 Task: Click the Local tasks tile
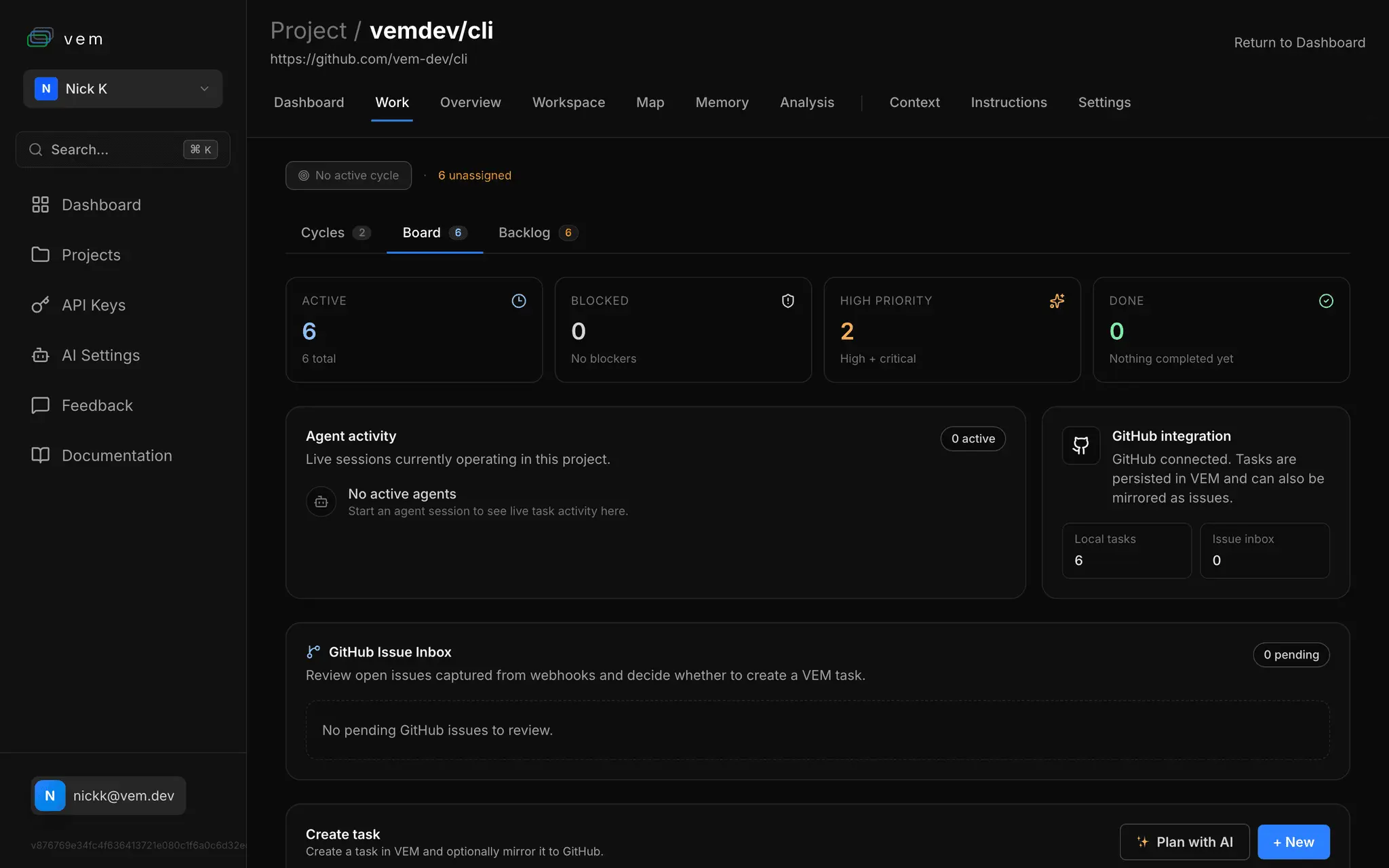coord(1127,551)
